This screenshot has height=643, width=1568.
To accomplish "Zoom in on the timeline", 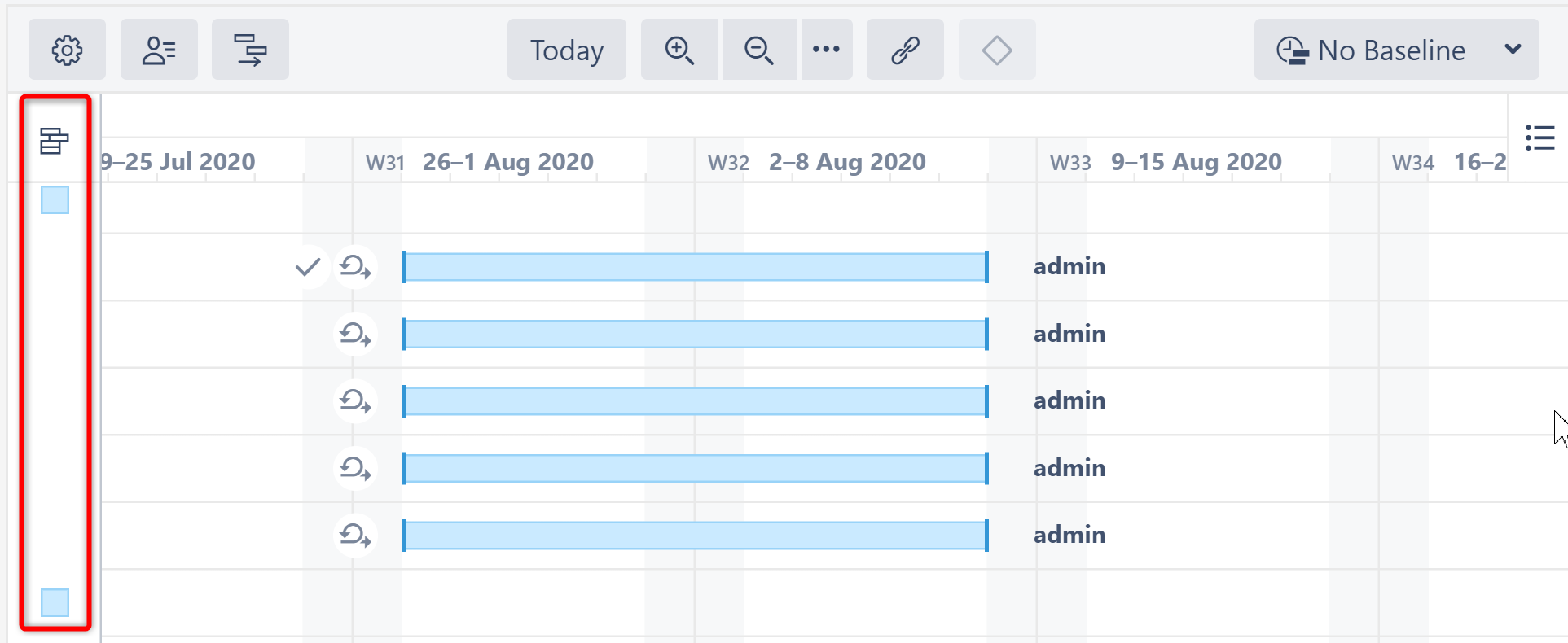I will [x=679, y=50].
